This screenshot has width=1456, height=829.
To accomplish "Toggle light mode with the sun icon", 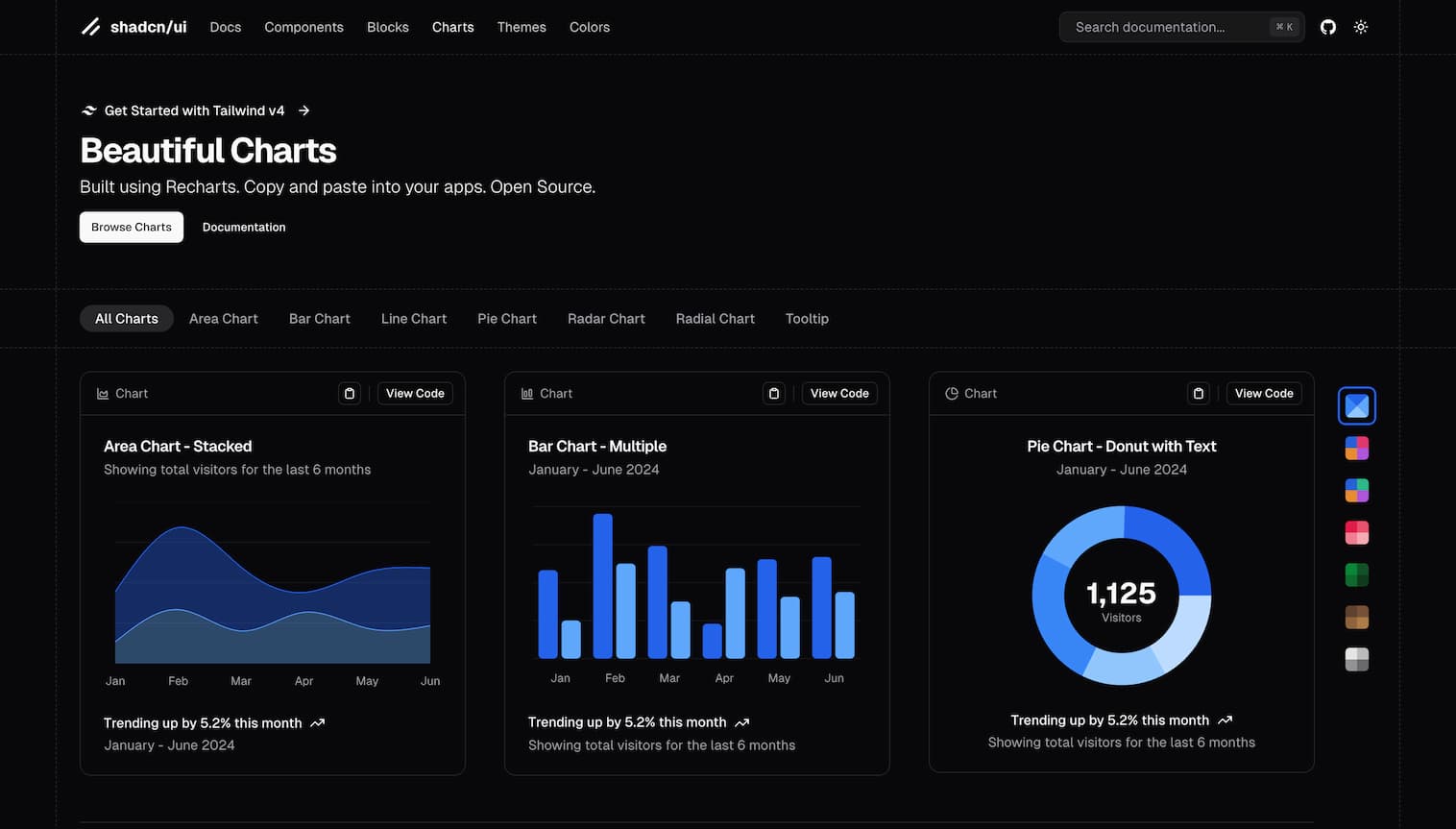I will coord(1360,26).
